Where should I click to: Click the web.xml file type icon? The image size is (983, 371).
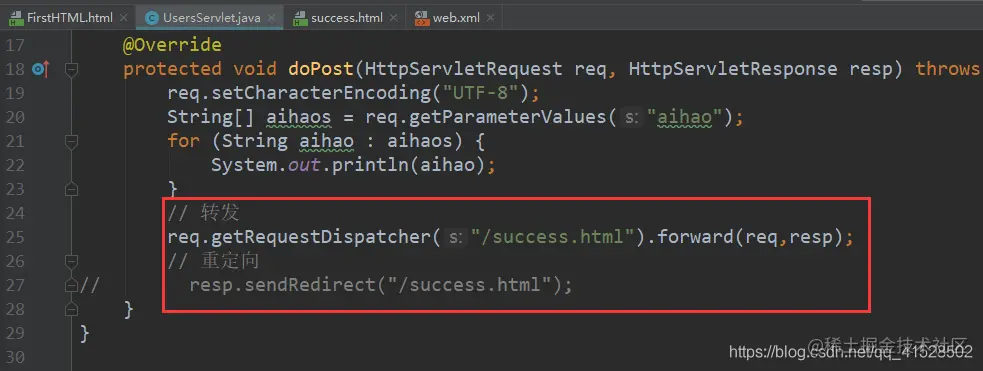[x=422, y=18]
